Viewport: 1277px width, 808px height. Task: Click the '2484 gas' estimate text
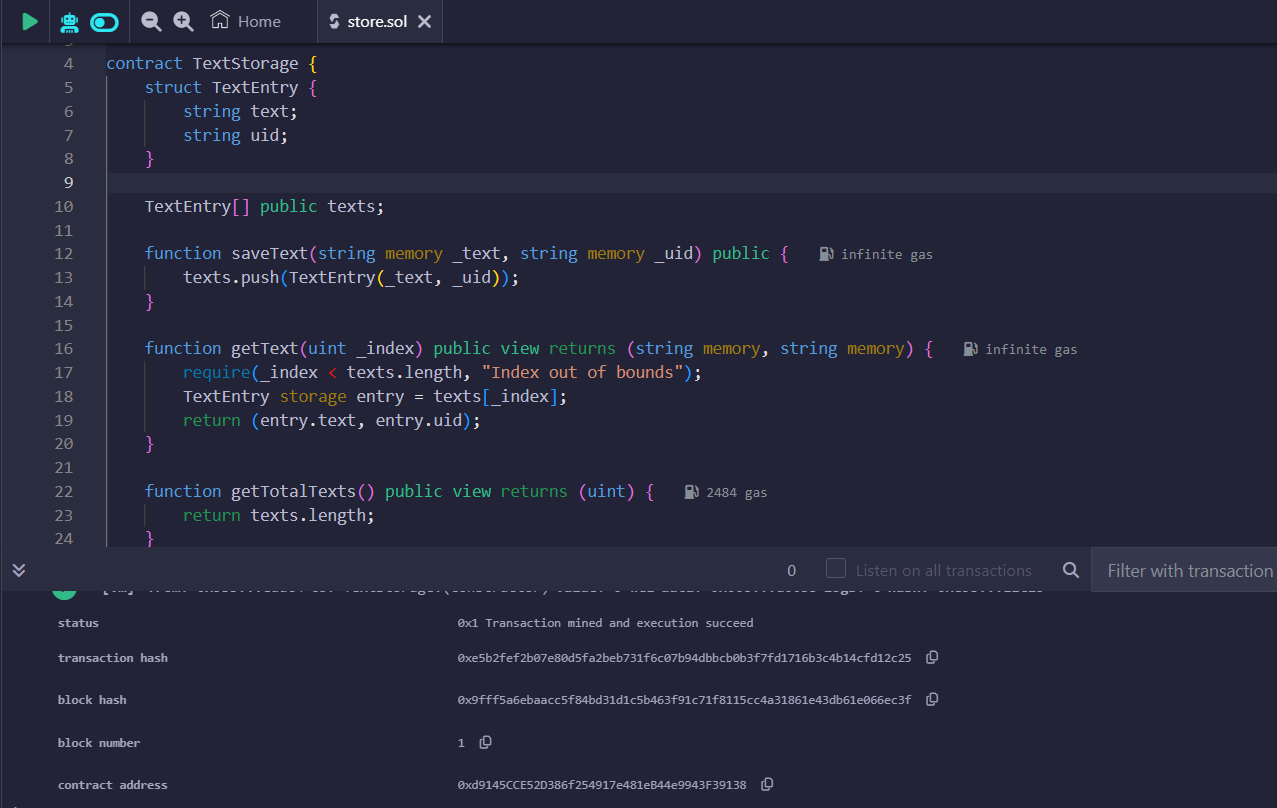pos(736,492)
